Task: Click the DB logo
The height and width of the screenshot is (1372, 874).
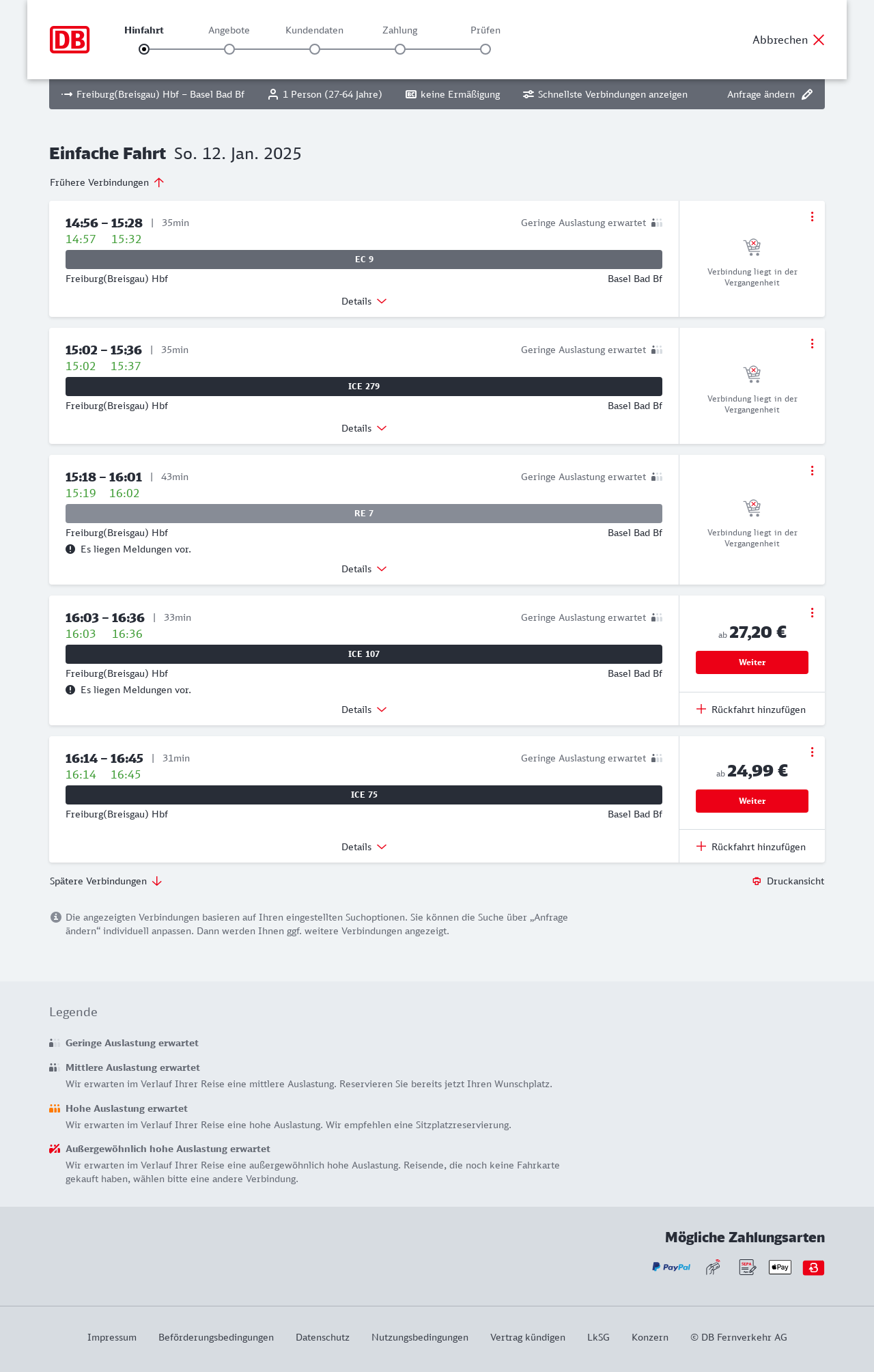Action: 70,40
